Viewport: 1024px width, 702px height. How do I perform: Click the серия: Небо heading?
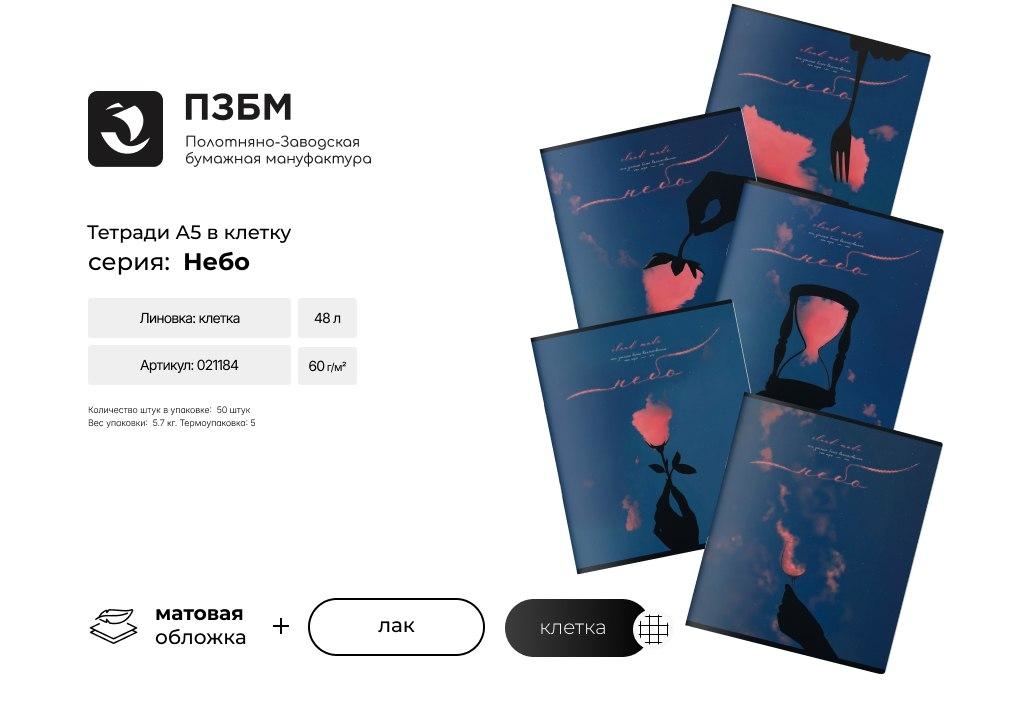168,262
